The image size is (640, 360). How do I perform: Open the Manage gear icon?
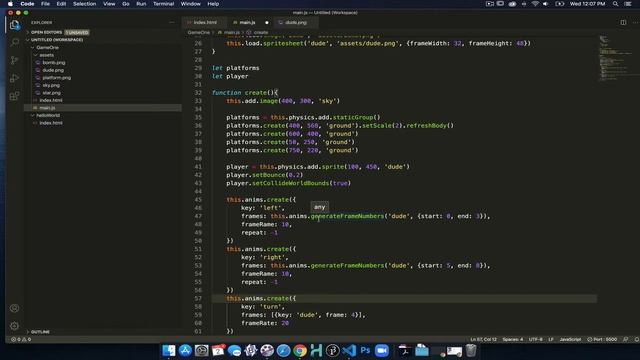(14, 326)
